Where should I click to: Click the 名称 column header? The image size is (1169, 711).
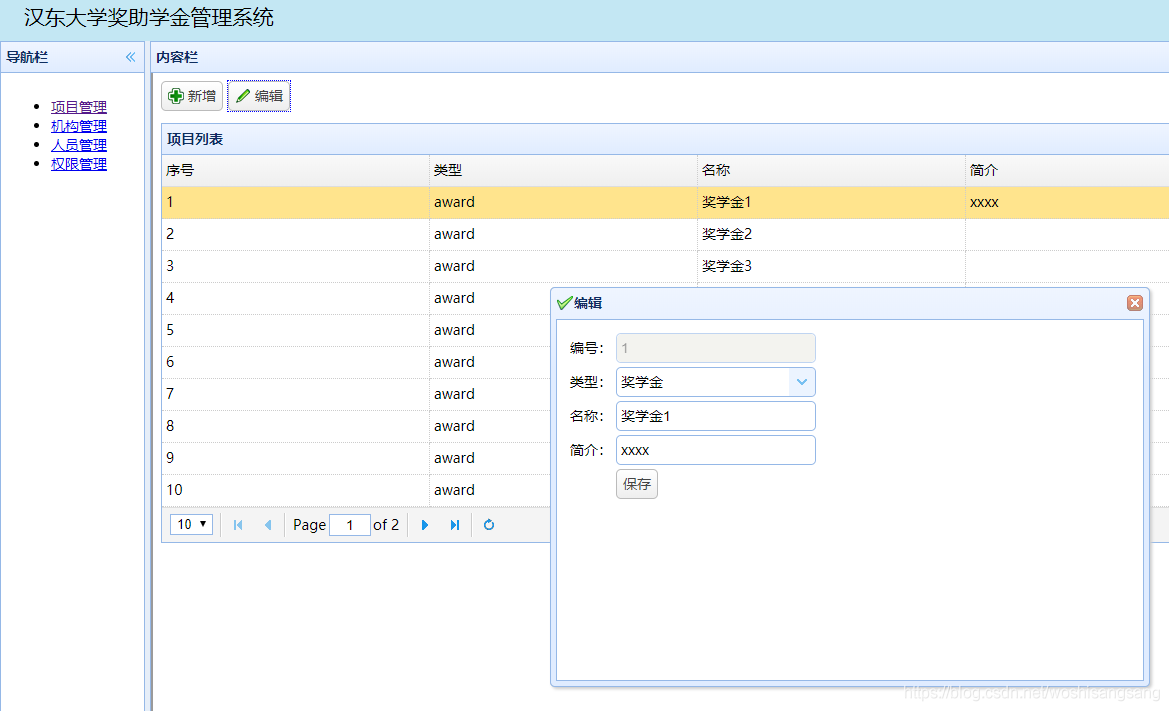831,171
